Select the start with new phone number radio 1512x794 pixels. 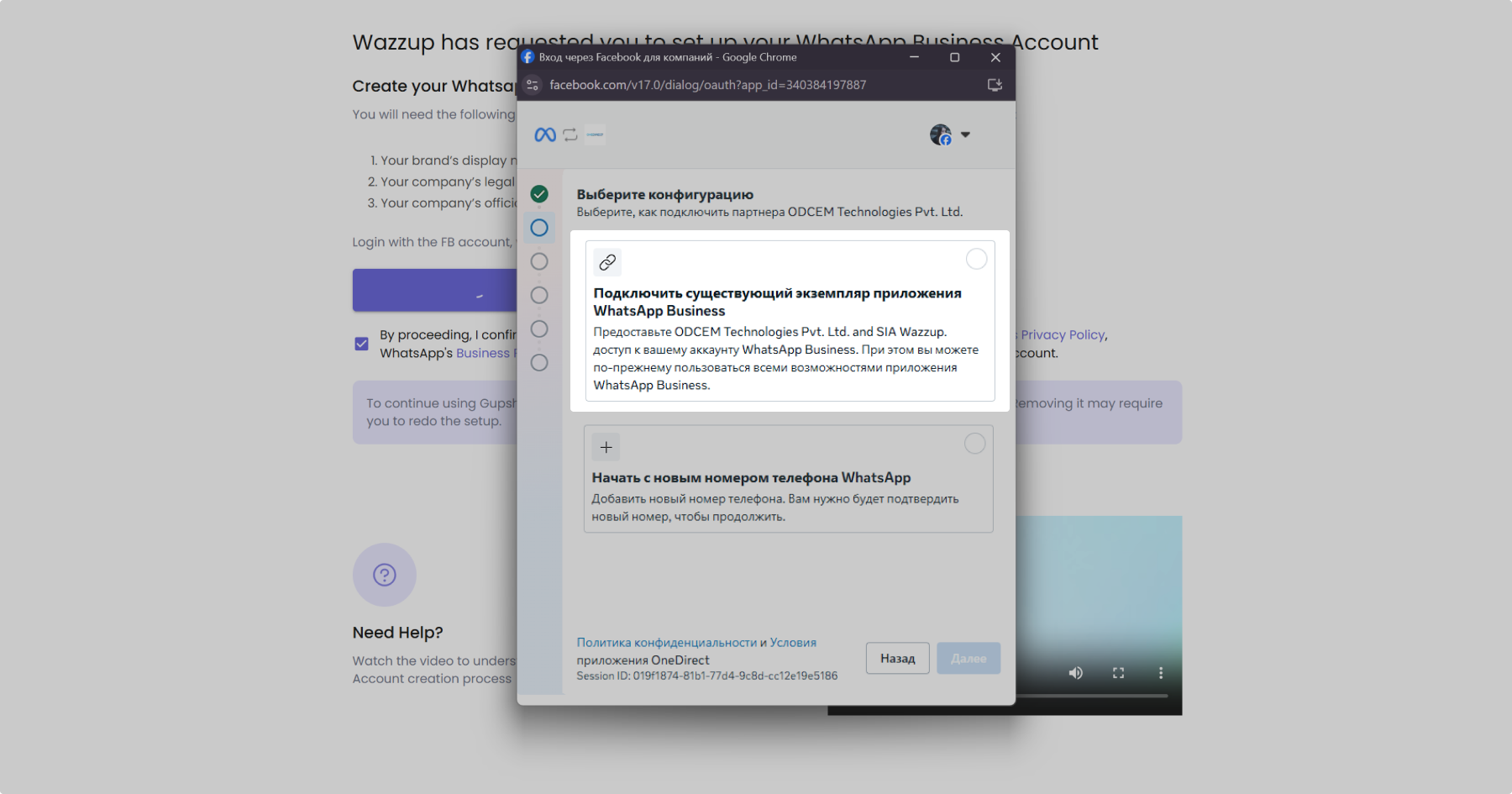(974, 443)
